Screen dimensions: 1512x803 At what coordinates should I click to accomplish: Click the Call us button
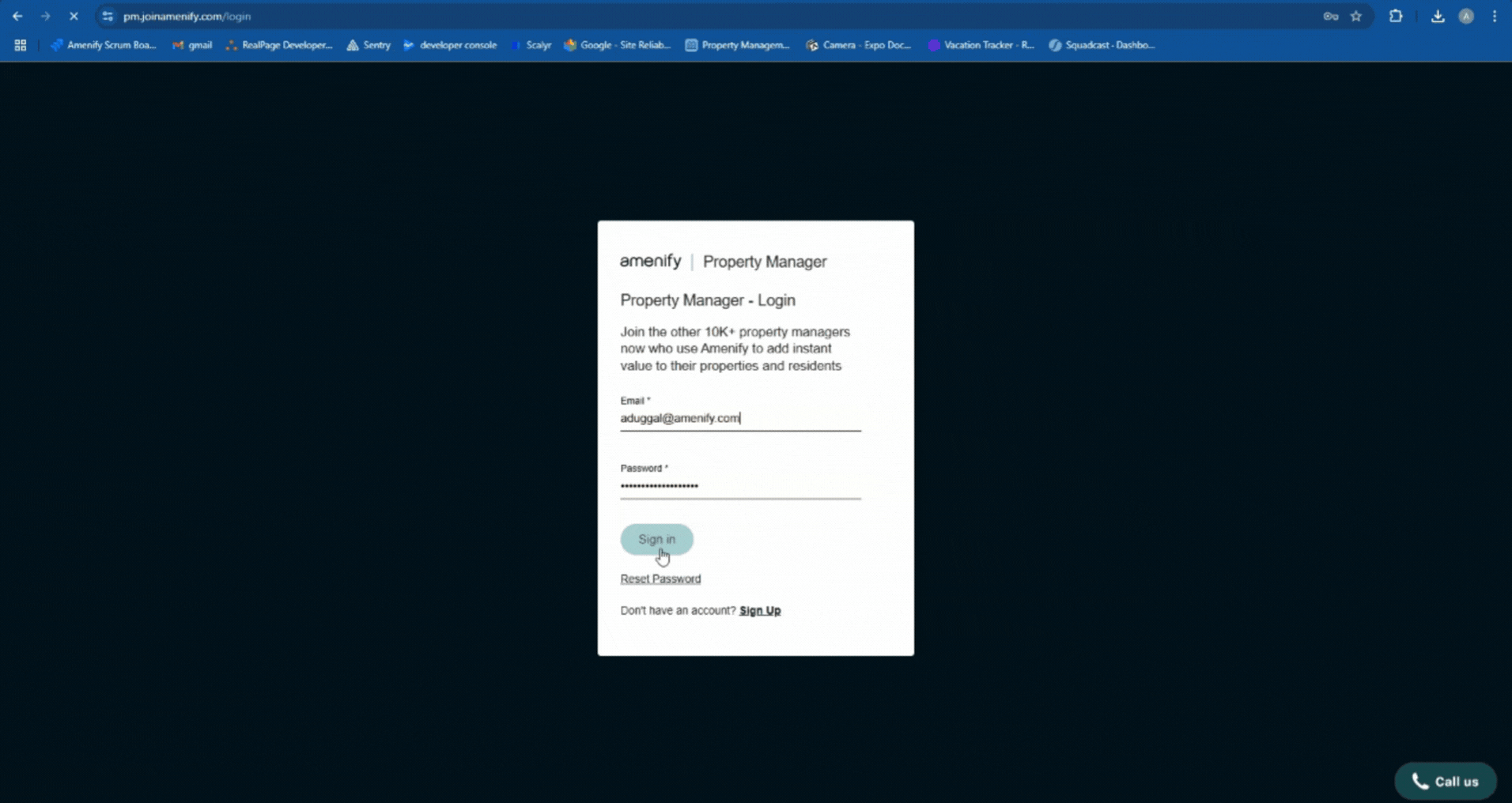[1445, 781]
